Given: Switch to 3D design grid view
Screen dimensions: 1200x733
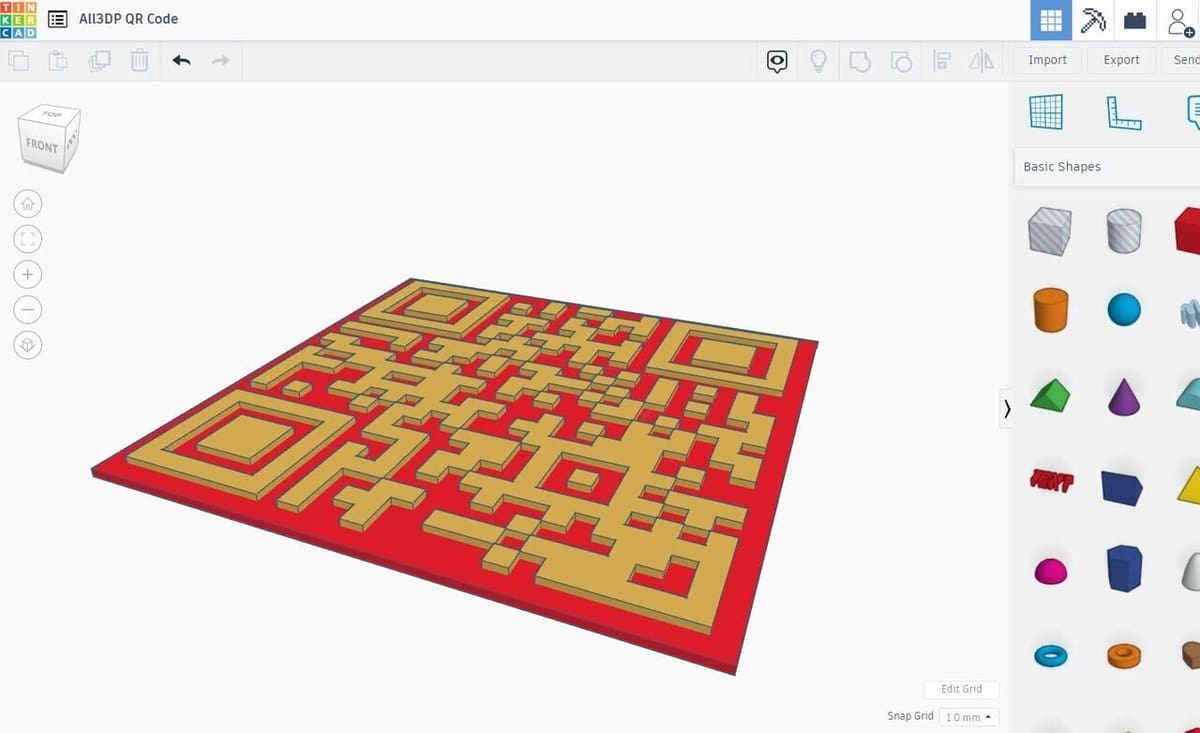Looking at the screenshot, I should 1051,20.
